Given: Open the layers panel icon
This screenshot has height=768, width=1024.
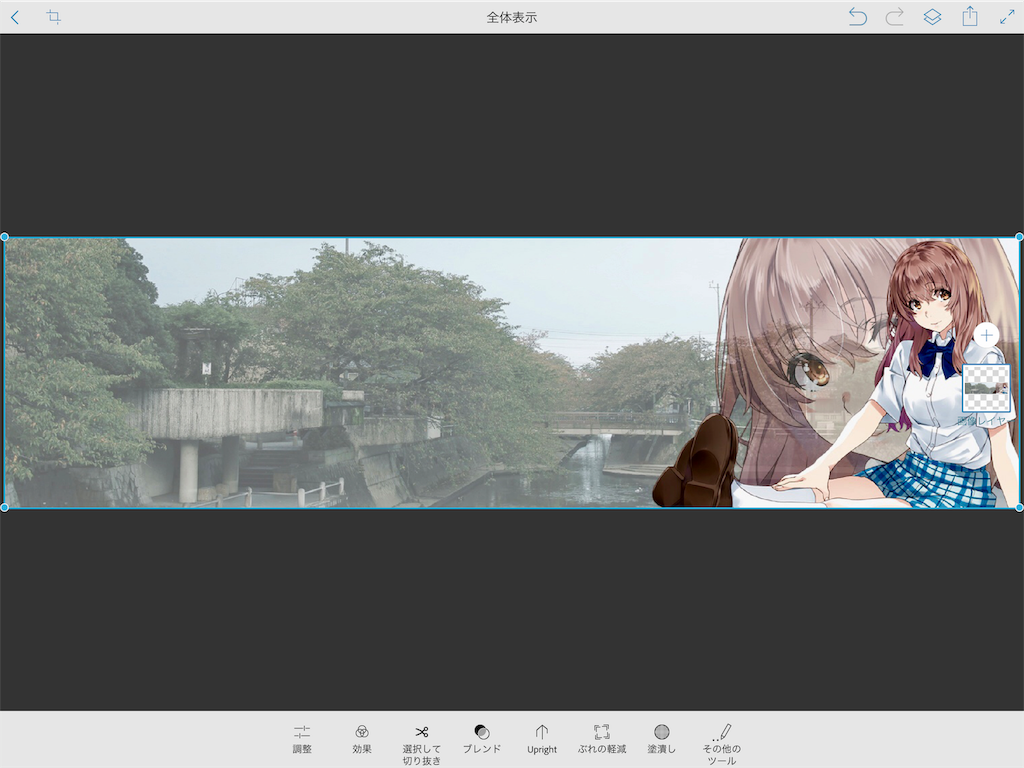Looking at the screenshot, I should tap(933, 17).
